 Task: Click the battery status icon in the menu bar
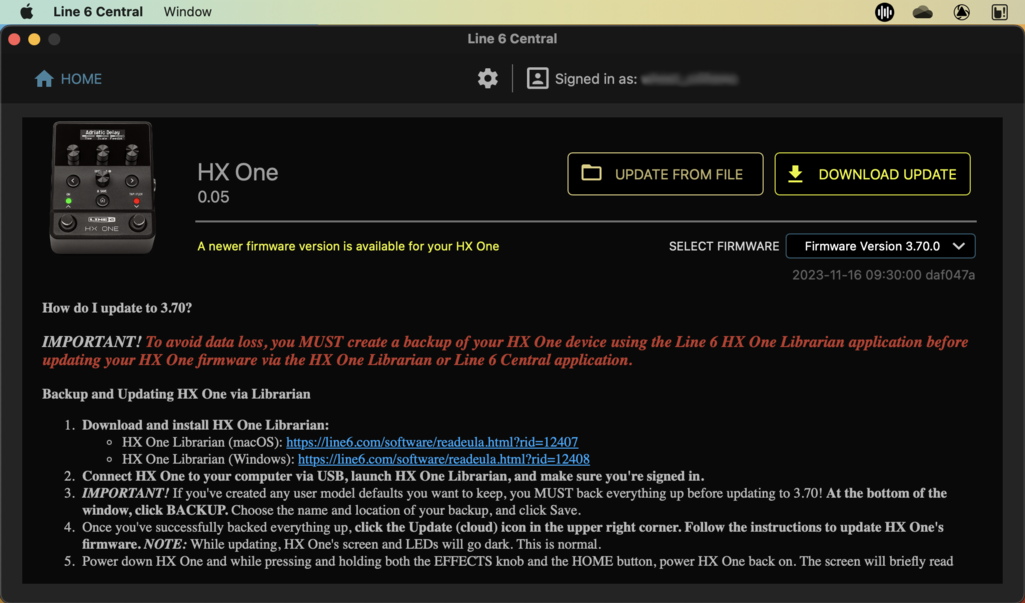click(x=996, y=11)
